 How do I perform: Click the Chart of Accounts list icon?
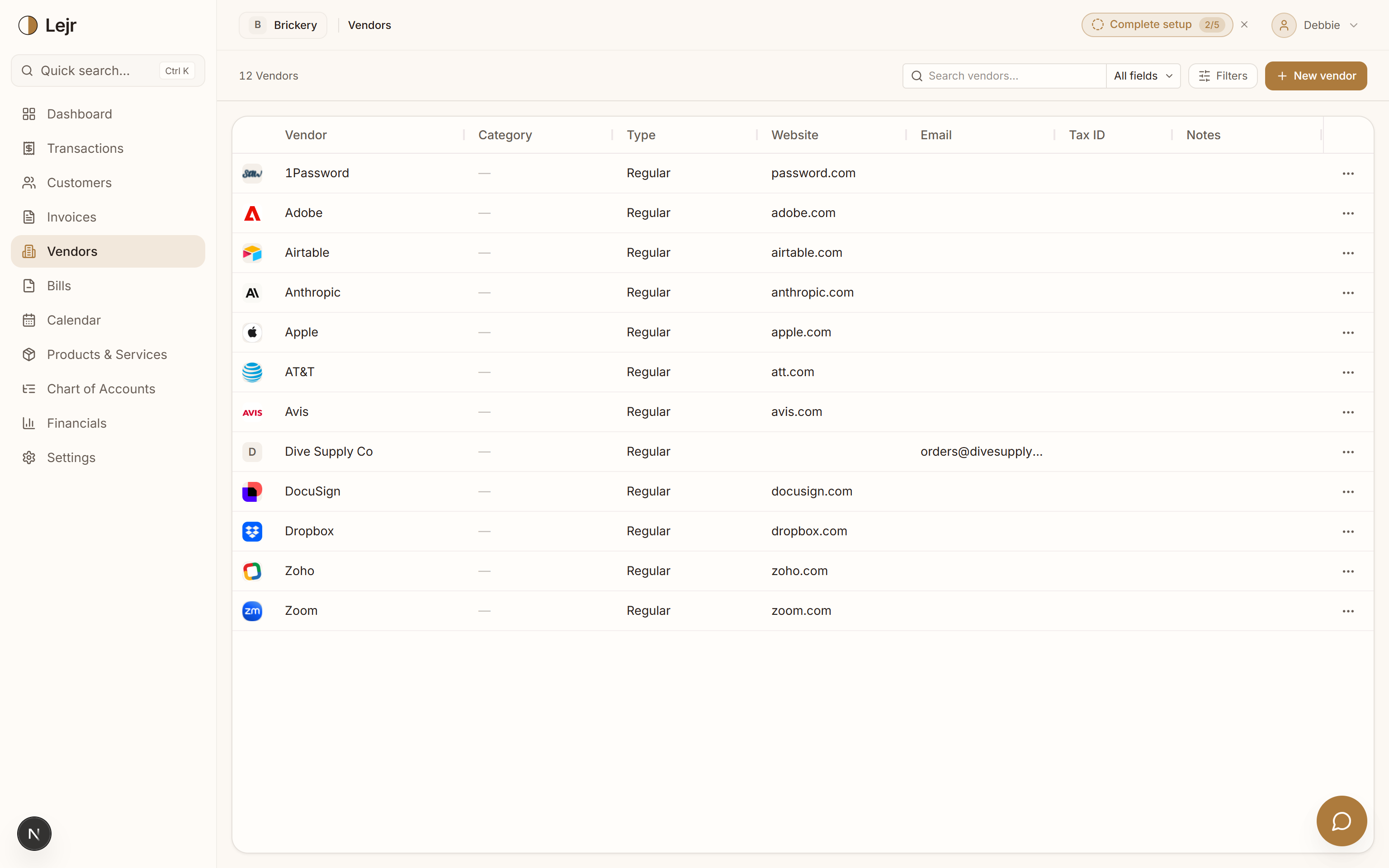point(28,389)
